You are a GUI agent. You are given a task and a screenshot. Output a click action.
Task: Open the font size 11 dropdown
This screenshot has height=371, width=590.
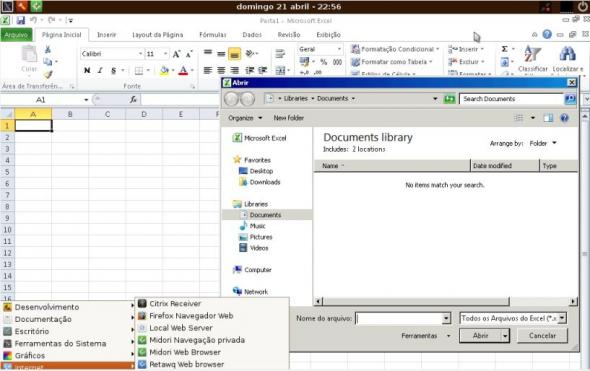point(165,54)
